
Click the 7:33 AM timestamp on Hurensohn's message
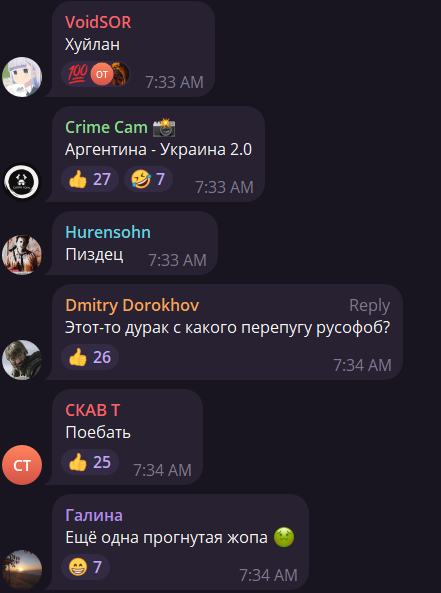177,260
